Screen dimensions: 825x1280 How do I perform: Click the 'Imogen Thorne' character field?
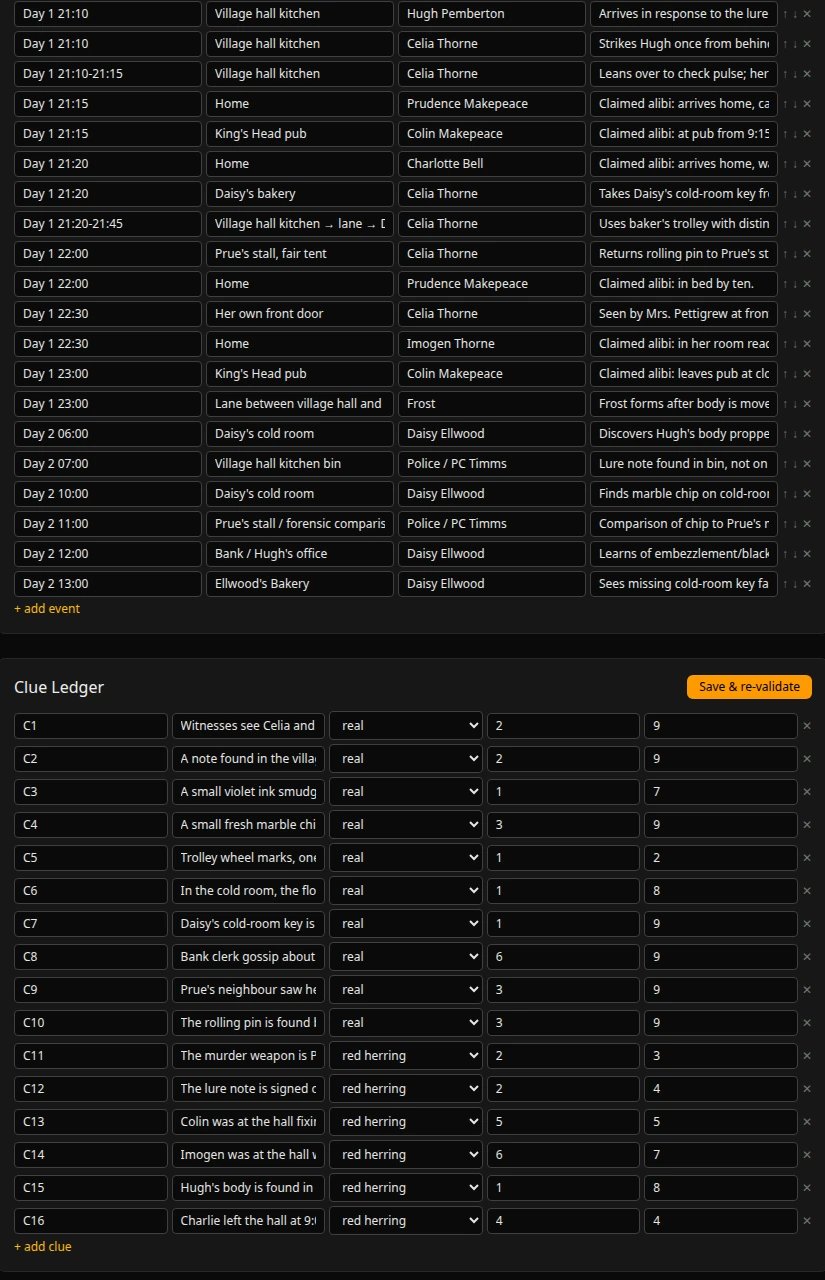(x=492, y=344)
